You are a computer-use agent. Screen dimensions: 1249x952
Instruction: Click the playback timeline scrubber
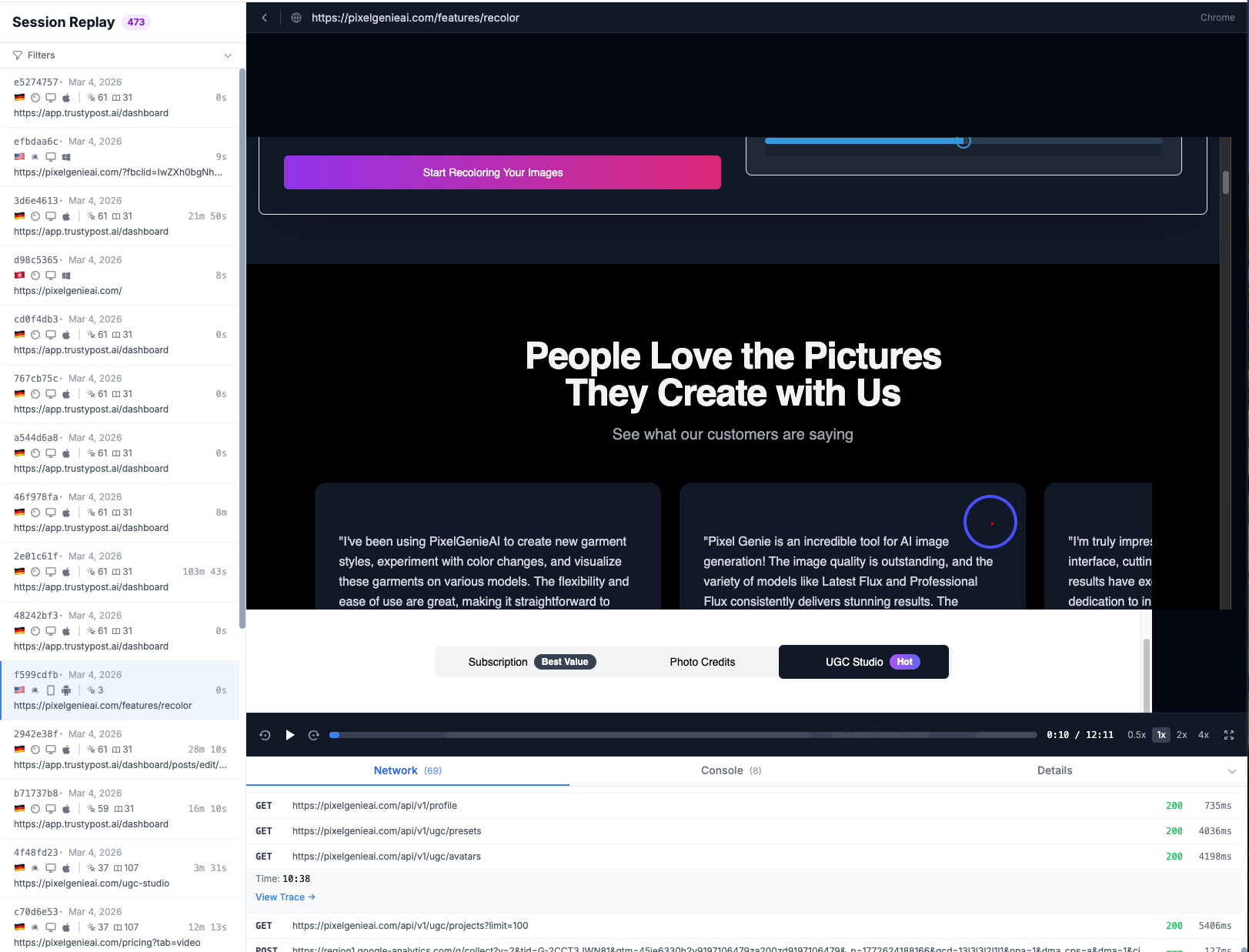point(334,735)
